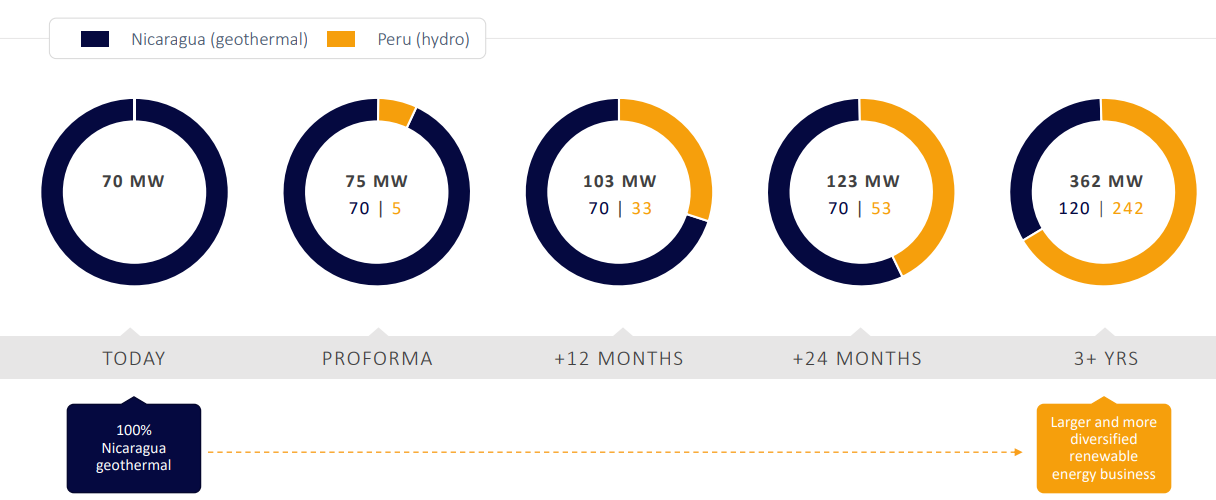The width and height of the screenshot is (1216, 500).
Task: Click the navy Nicaragua legend color swatch
Action: coord(95,39)
